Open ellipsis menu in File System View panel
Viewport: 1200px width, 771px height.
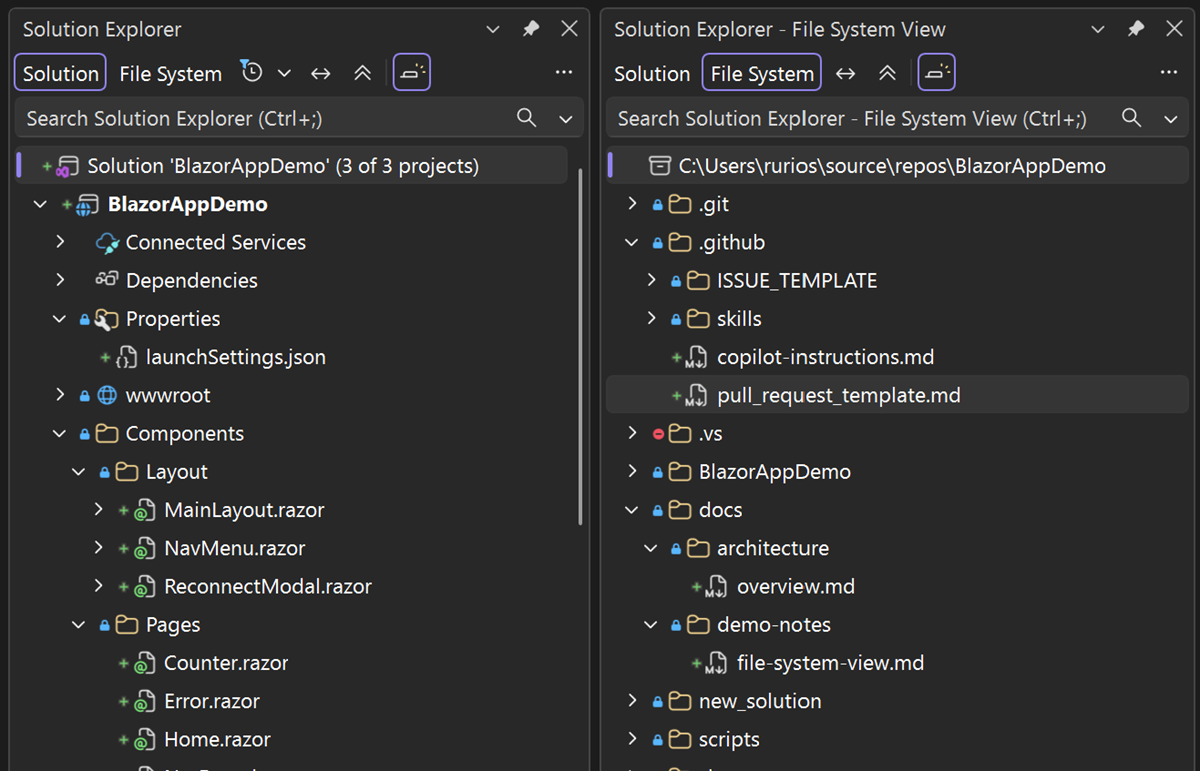1169,72
